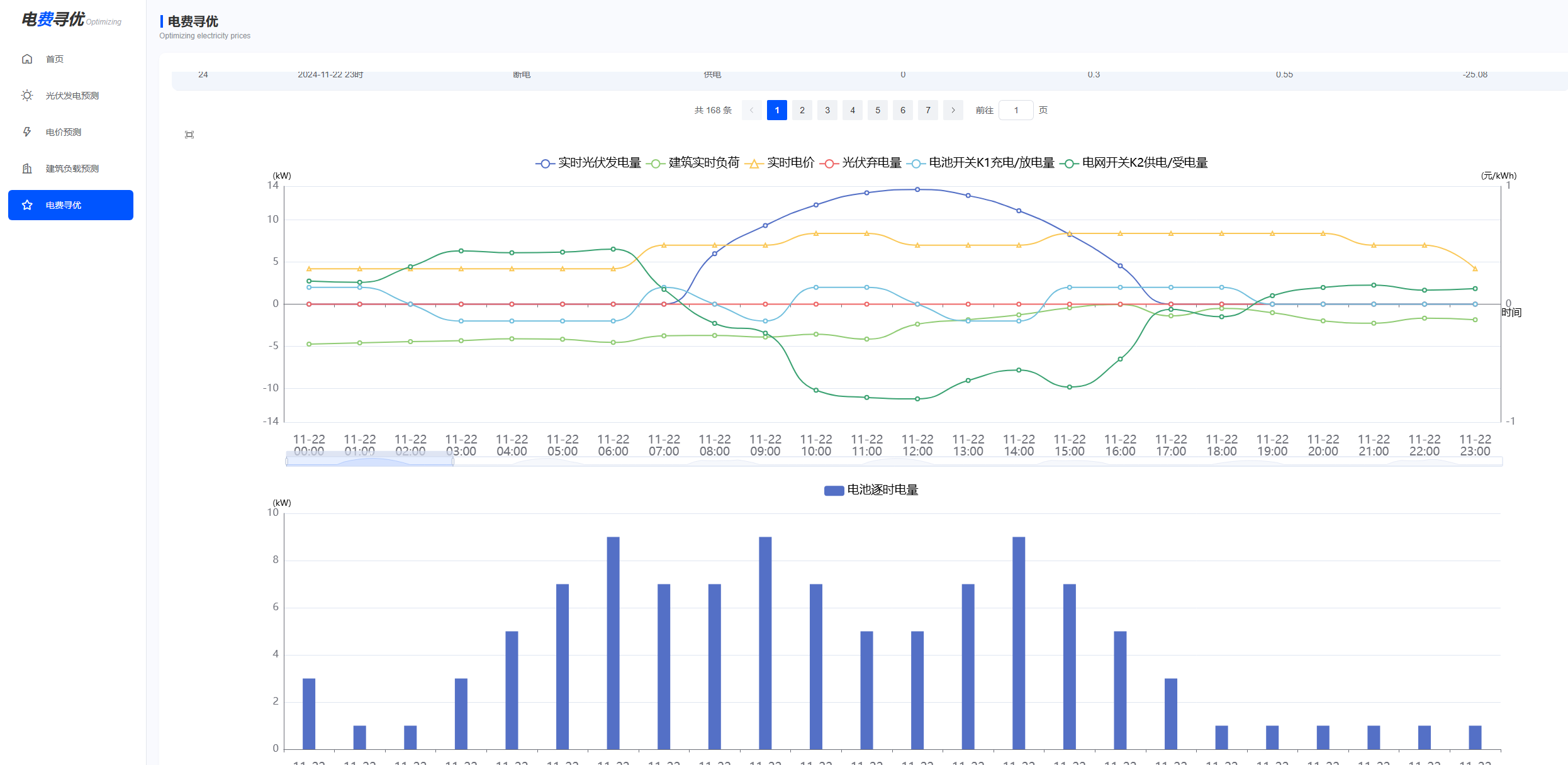Click the 电费寻优 logo
This screenshot has height=765, width=1568.
coord(71,20)
